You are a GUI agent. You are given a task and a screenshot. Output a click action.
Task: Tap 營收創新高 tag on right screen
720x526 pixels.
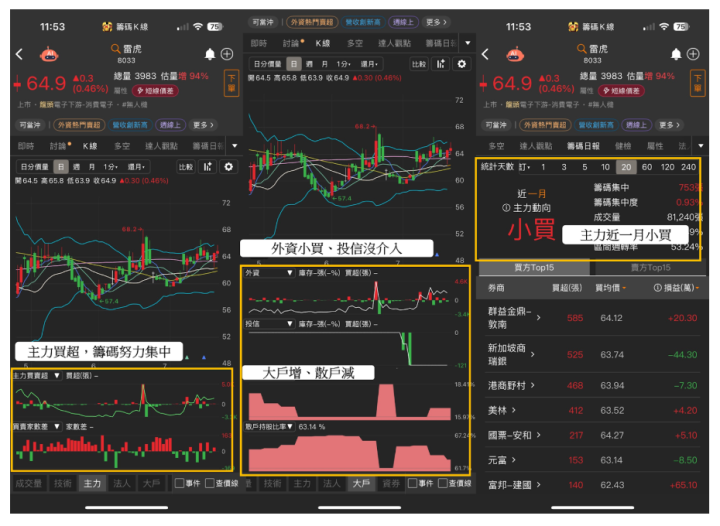point(596,125)
